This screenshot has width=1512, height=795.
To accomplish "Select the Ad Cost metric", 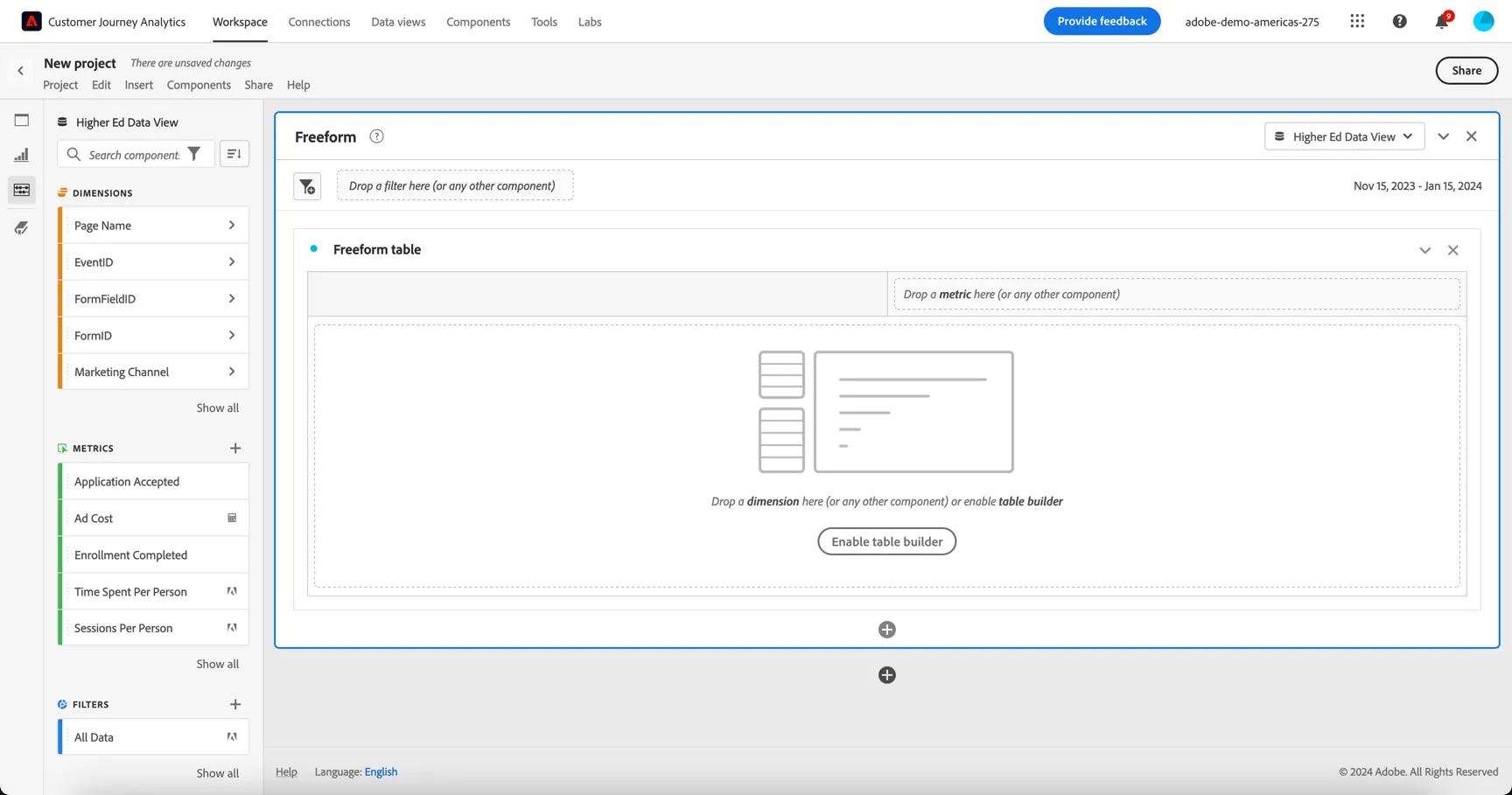I will 154,519.
